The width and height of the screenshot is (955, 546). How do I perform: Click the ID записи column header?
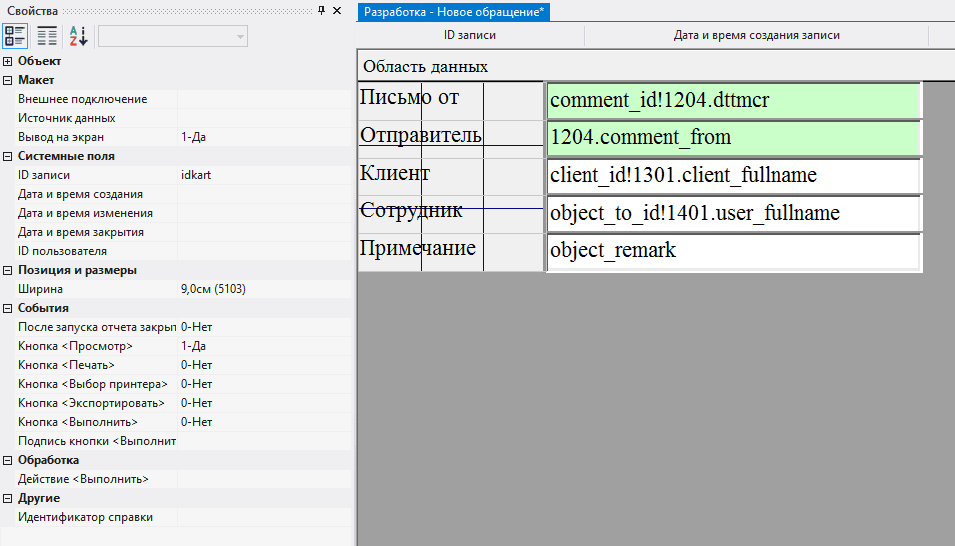[470, 35]
